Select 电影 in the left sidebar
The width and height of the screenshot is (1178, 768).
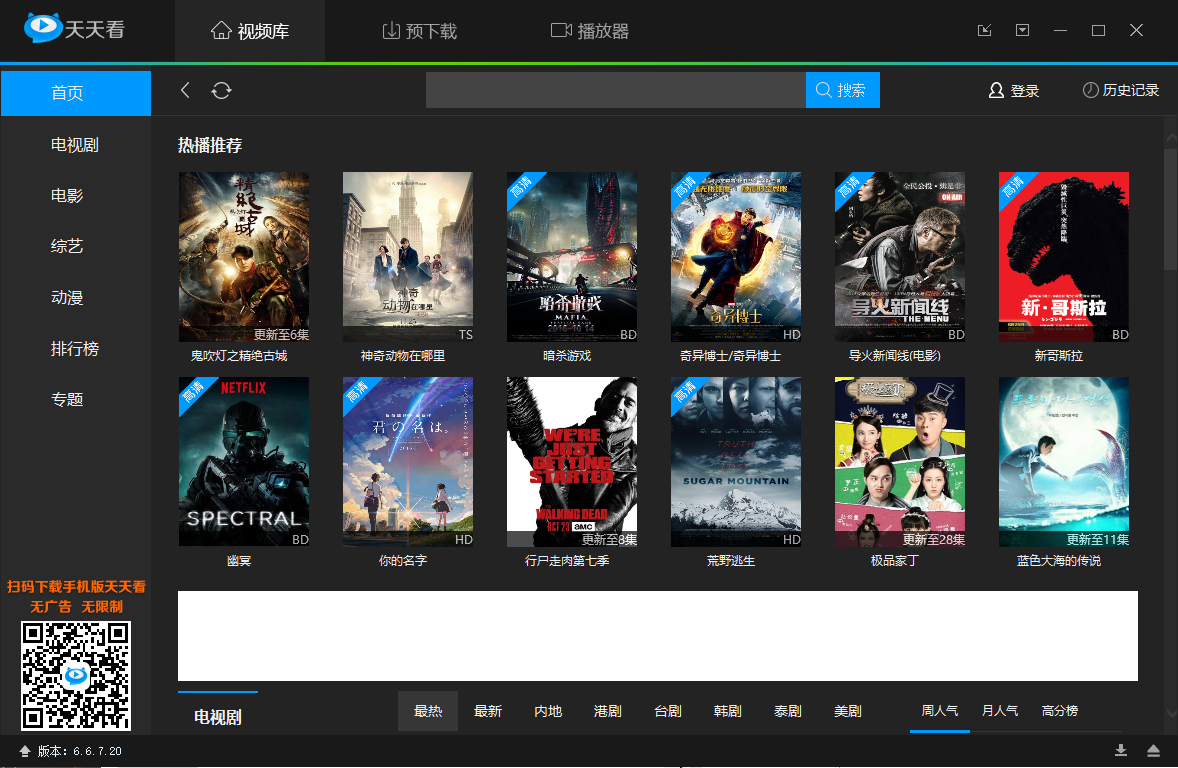coord(67,195)
